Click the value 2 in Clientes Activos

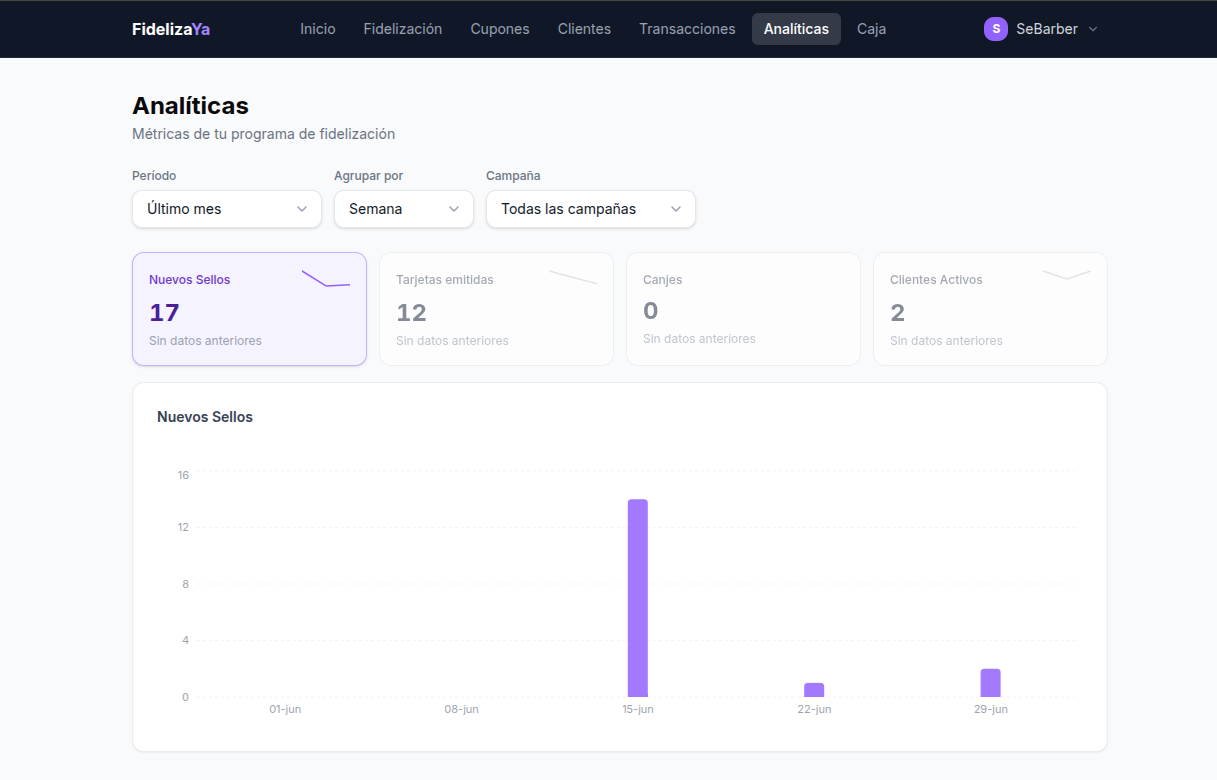tap(897, 312)
